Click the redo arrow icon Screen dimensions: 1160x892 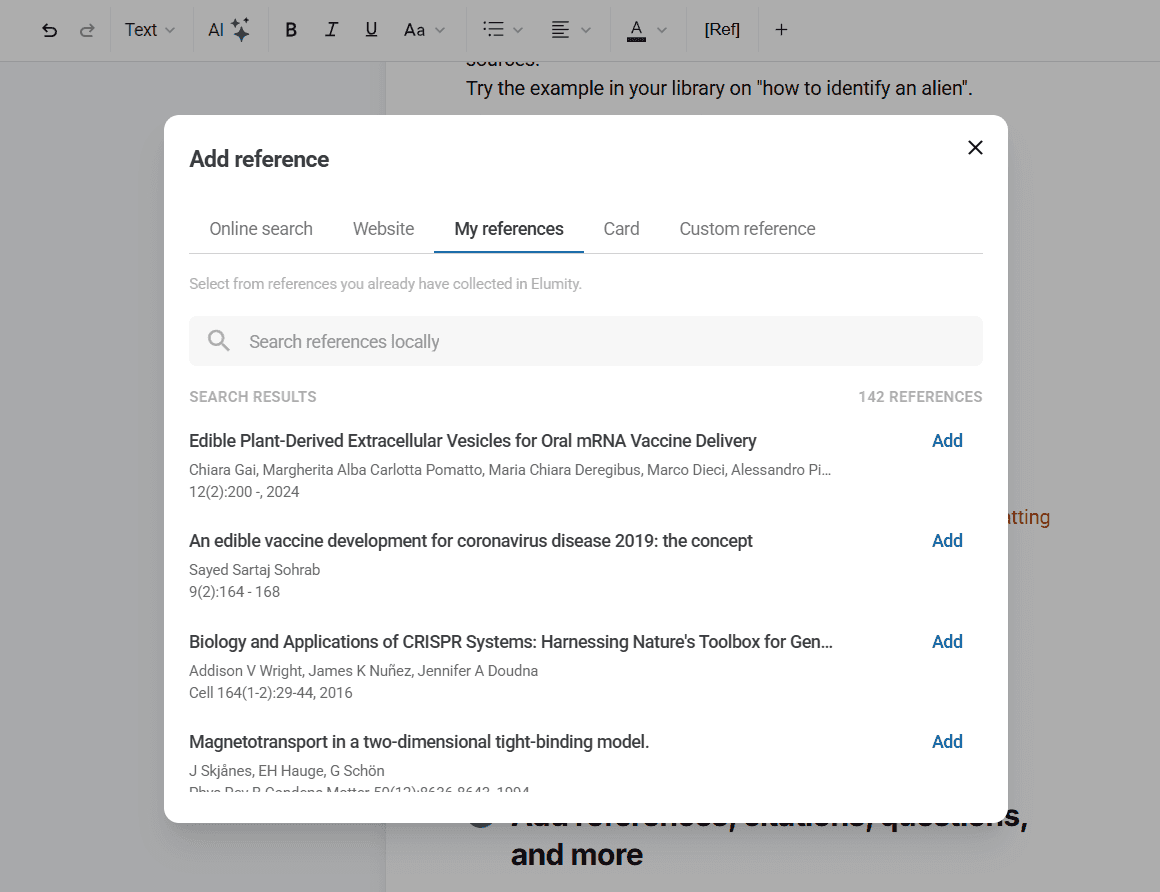click(x=87, y=30)
